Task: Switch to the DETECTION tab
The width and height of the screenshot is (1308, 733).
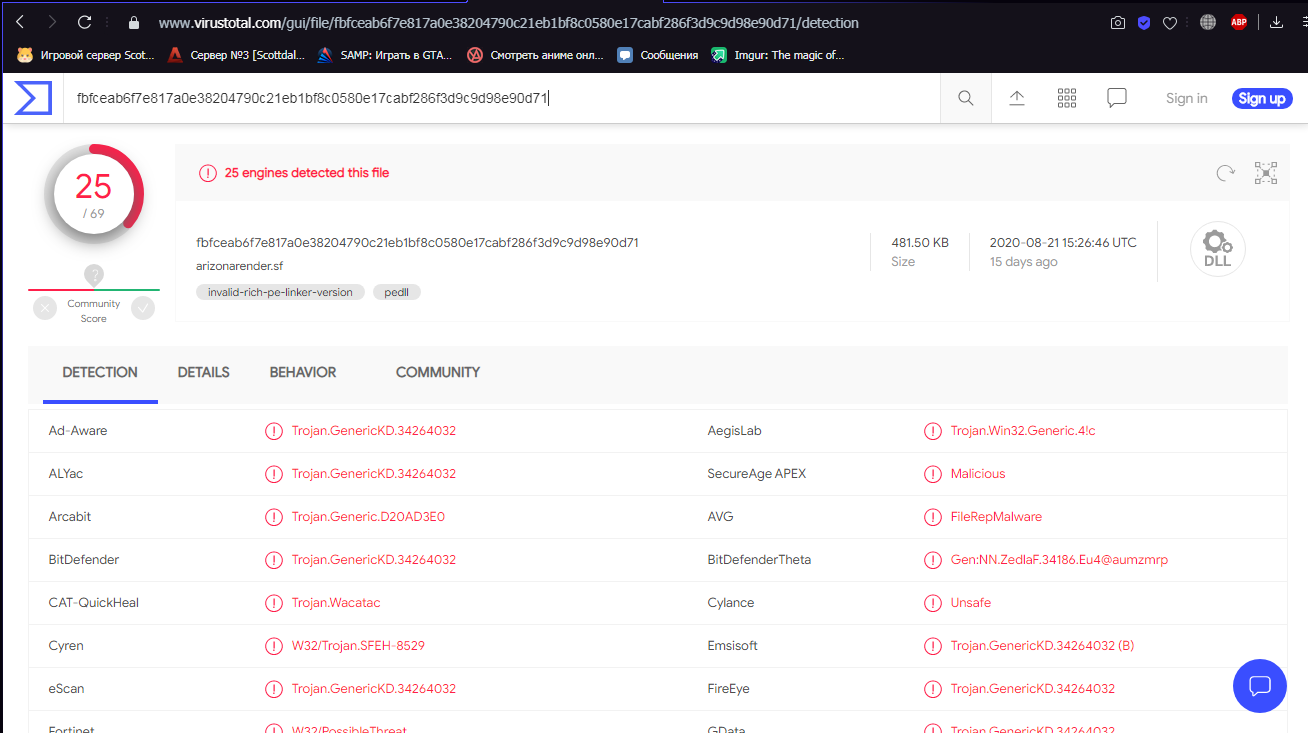Action: coord(100,372)
